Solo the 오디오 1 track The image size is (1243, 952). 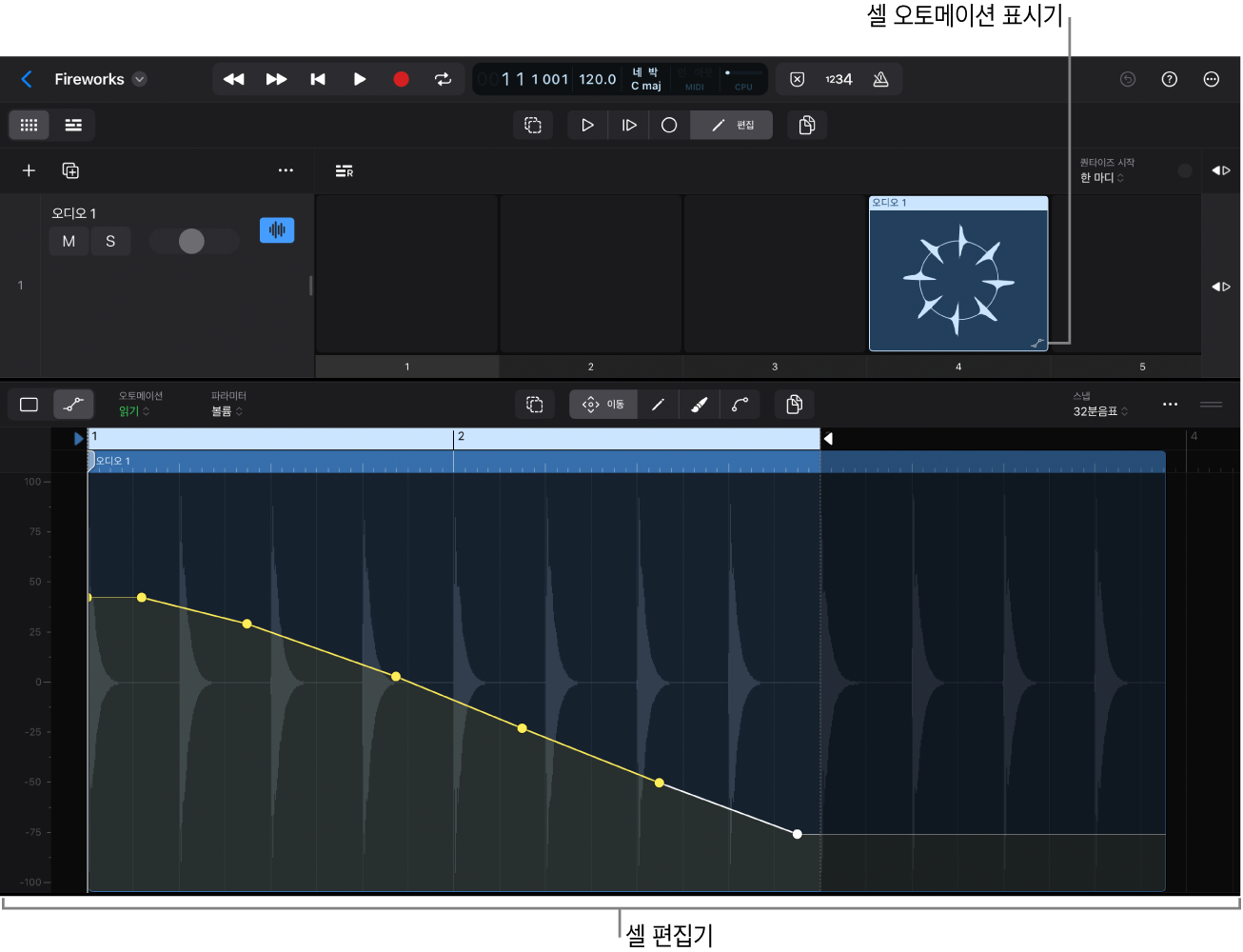click(110, 241)
